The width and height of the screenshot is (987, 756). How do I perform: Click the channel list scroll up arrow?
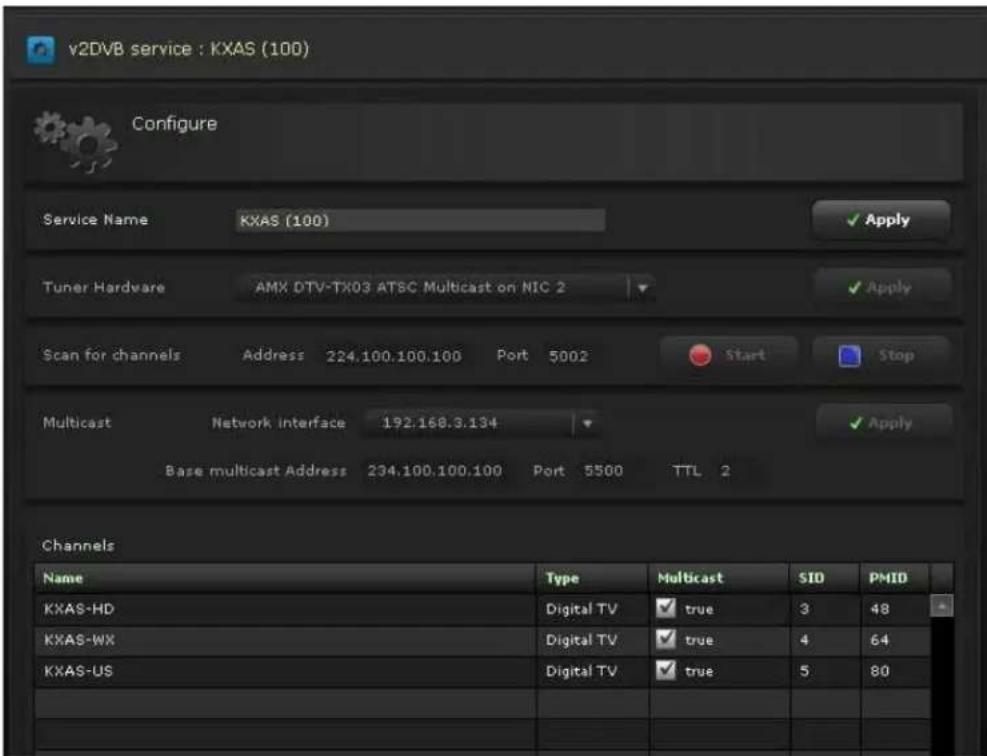tap(942, 606)
